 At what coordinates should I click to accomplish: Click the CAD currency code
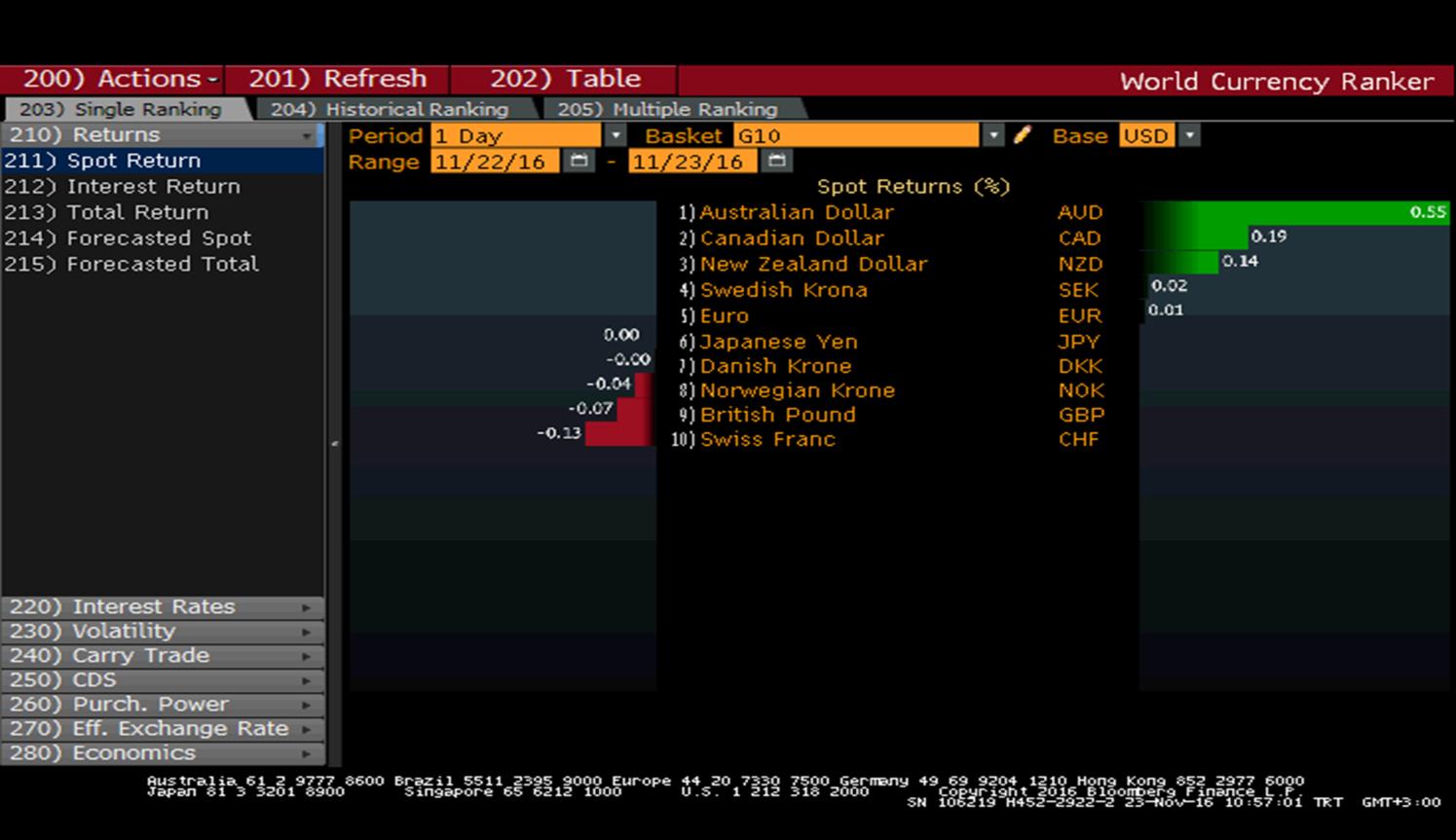tap(1079, 238)
